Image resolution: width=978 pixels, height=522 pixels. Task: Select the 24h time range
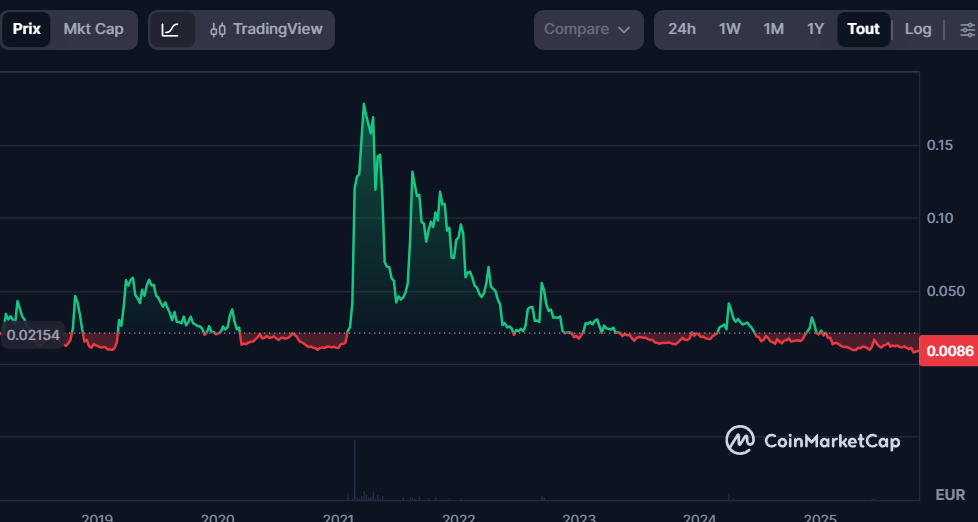tap(682, 29)
